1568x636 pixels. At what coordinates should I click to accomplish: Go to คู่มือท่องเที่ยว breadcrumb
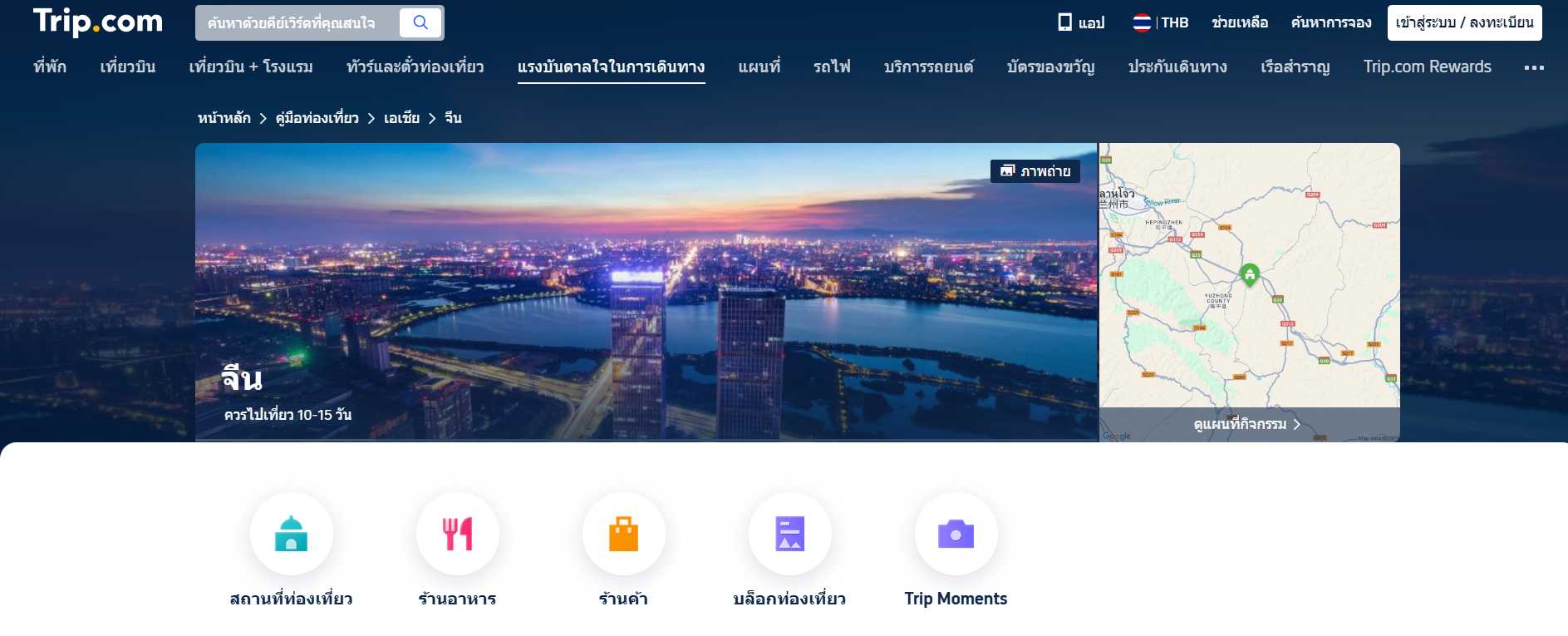pyautogui.click(x=317, y=118)
